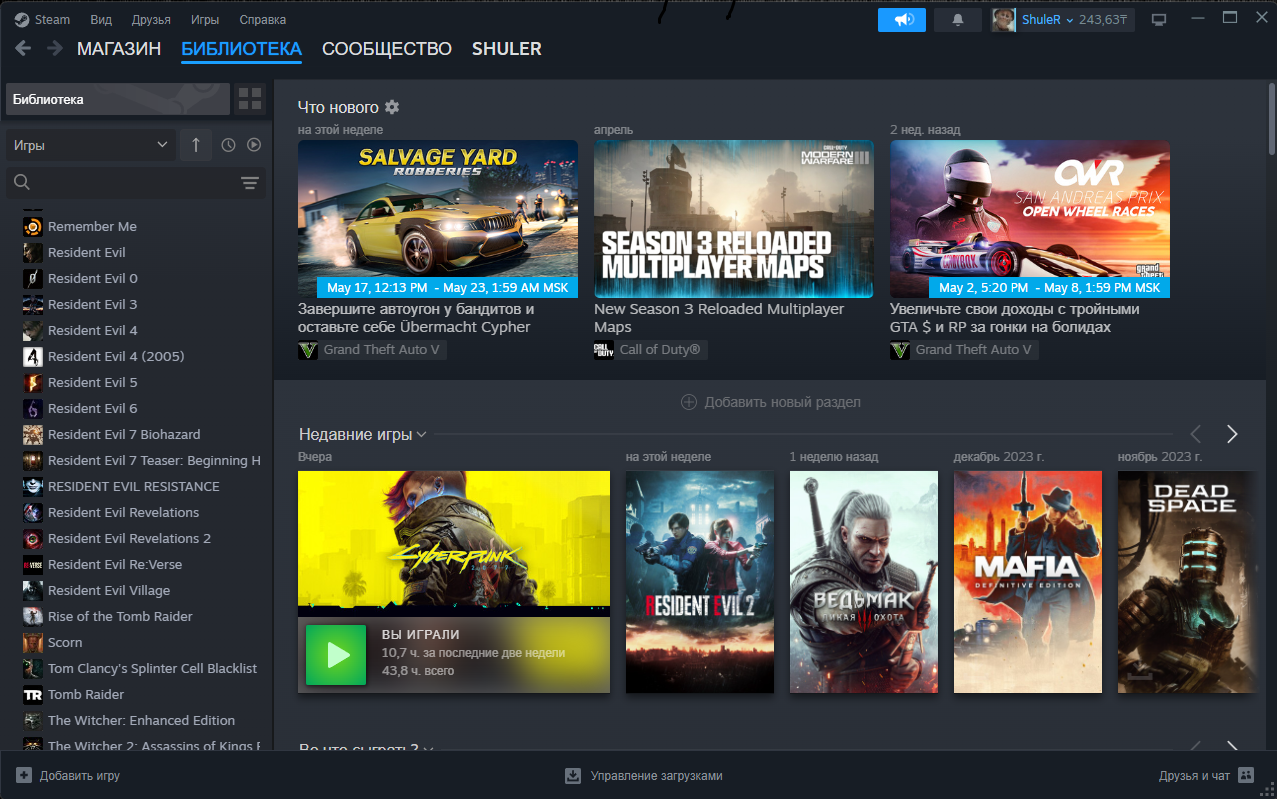
Task: Click the Grand Theft Auto V icon under Salvage Yard news
Action: pos(308,350)
